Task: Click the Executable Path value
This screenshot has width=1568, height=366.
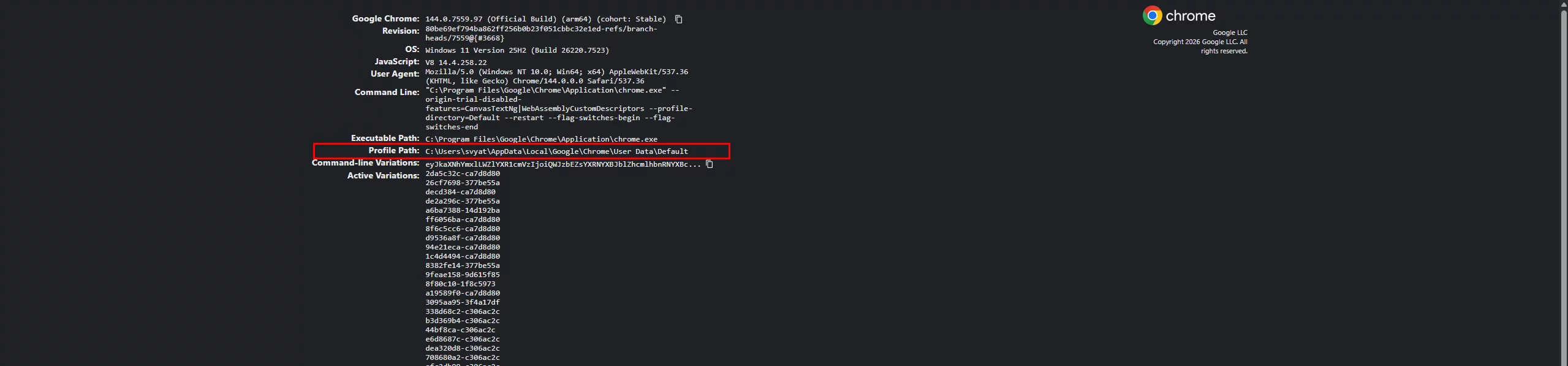Action: [541, 139]
